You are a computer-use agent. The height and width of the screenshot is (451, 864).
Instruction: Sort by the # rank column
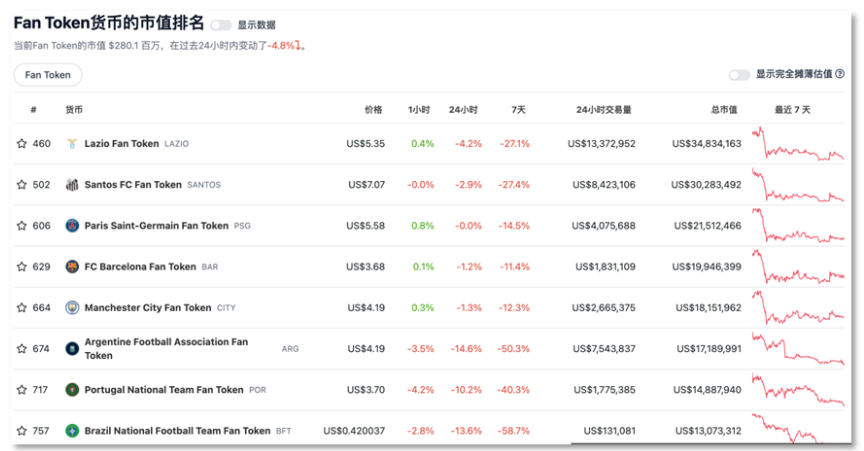(34, 110)
